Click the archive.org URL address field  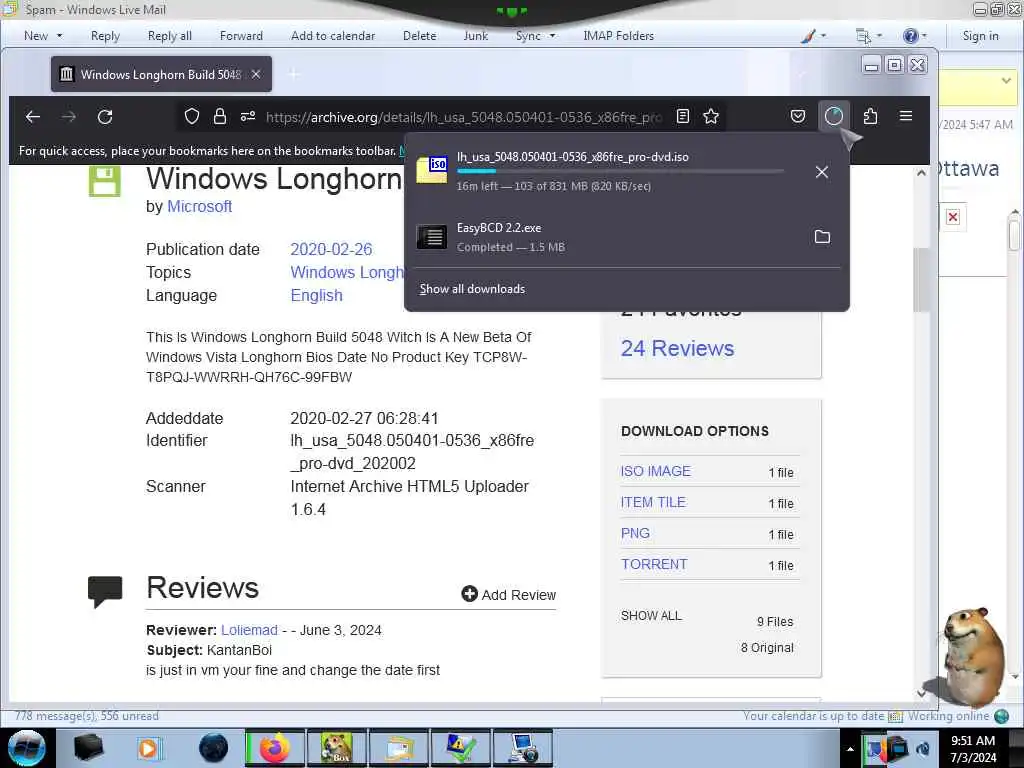(x=464, y=117)
